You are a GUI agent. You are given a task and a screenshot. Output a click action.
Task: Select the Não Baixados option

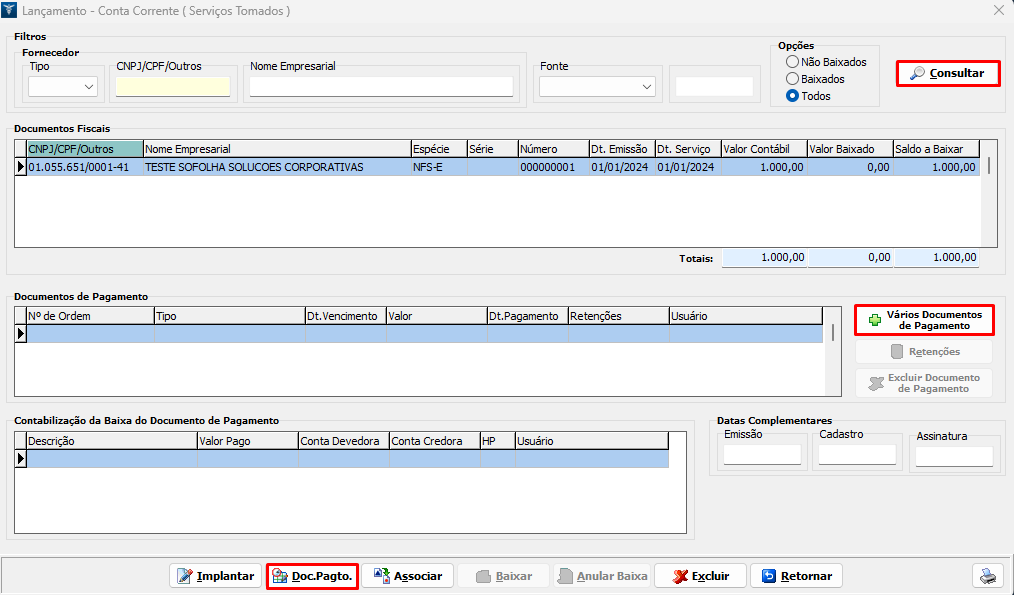pyautogui.click(x=793, y=62)
